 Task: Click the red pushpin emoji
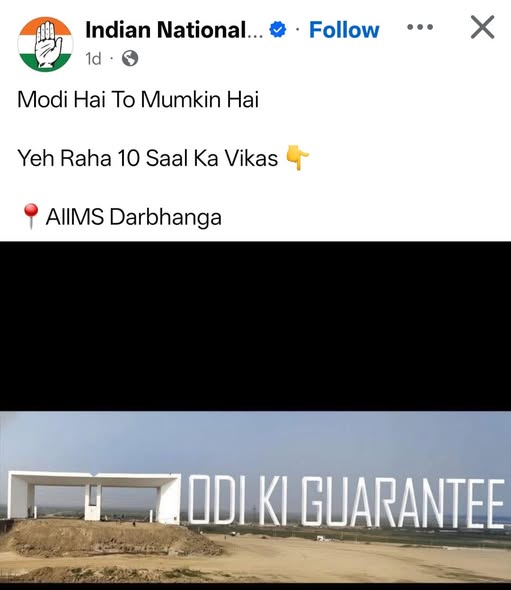coord(30,216)
